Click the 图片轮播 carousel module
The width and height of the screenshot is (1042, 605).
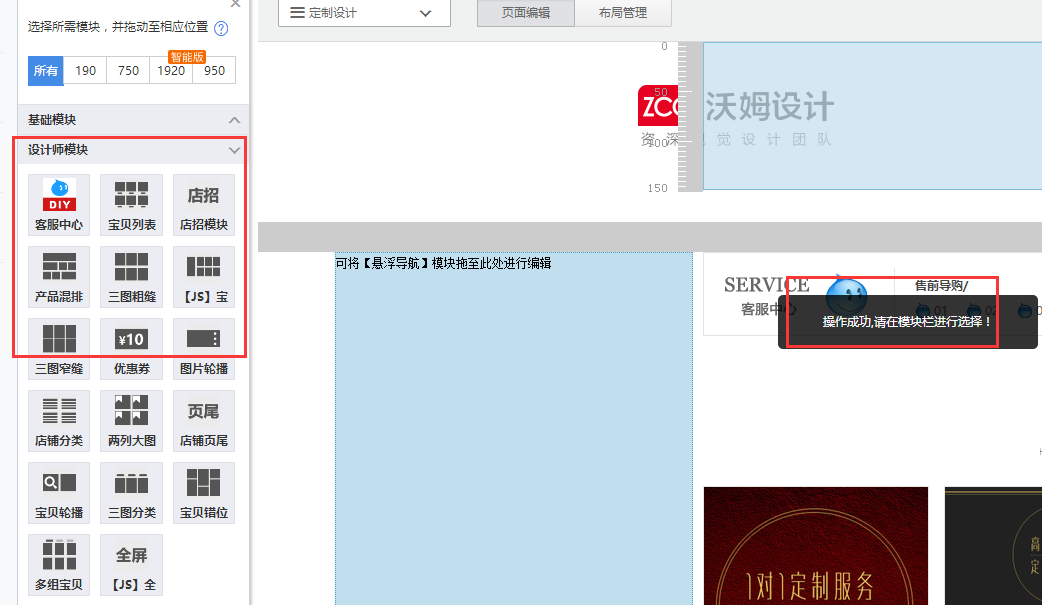[x=203, y=348]
